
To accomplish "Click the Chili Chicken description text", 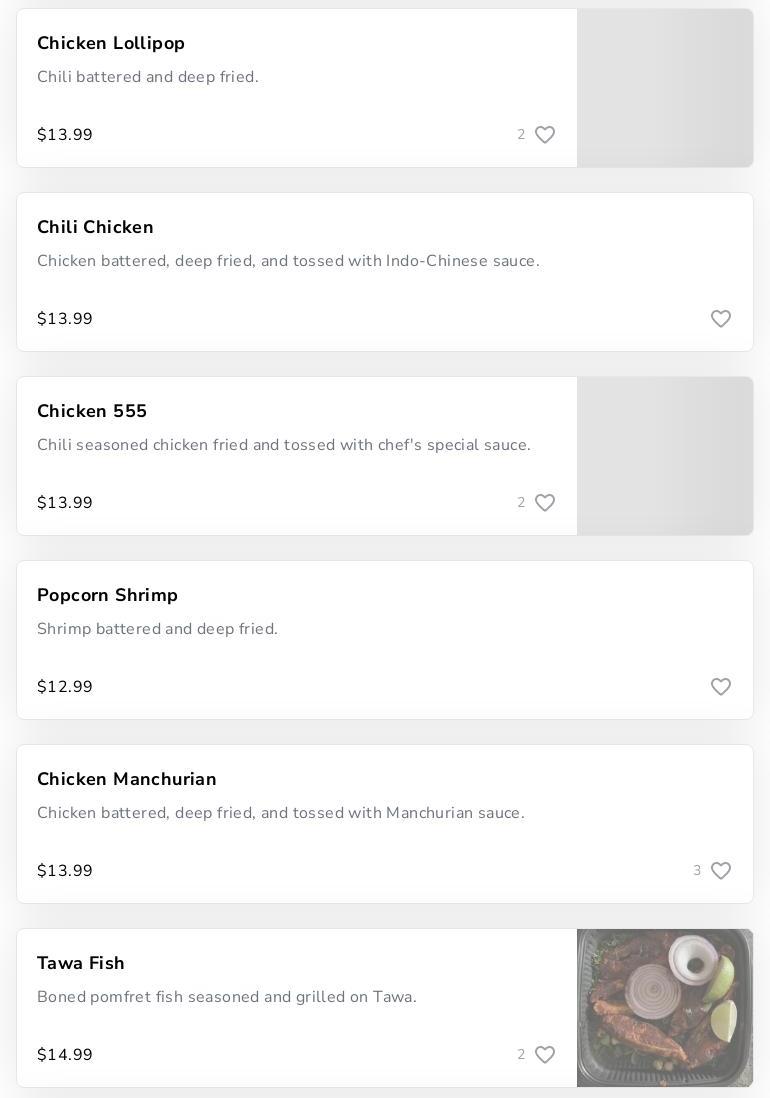I will click(288, 261).
